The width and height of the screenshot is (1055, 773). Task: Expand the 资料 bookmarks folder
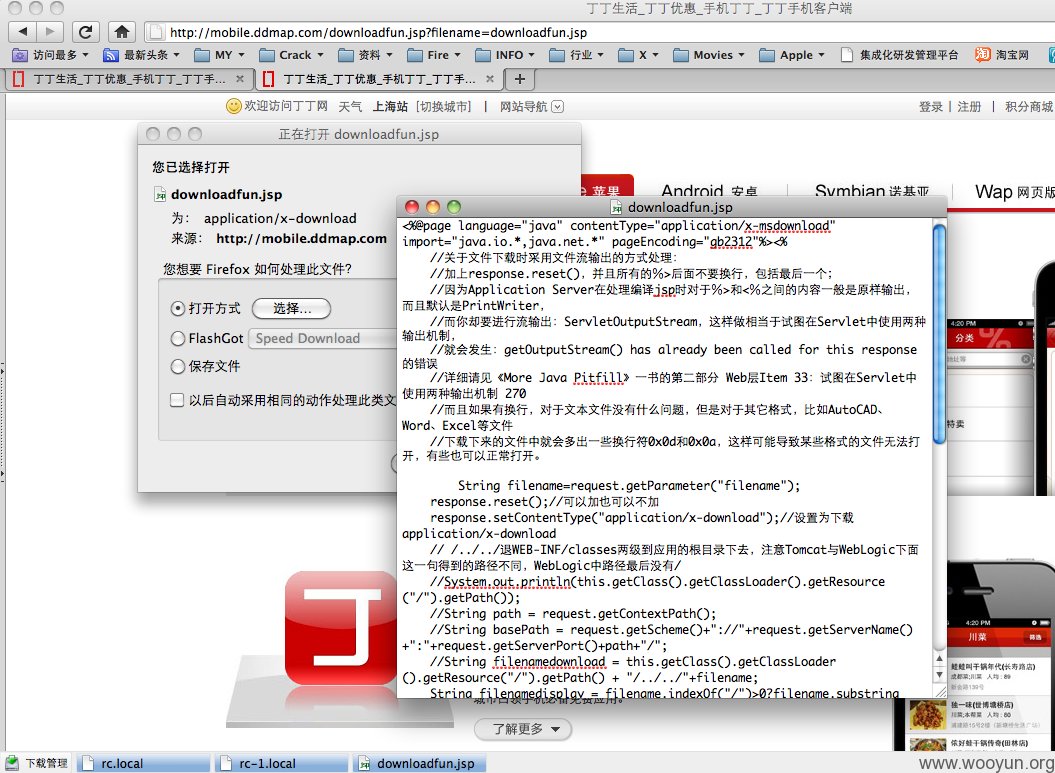coord(365,55)
